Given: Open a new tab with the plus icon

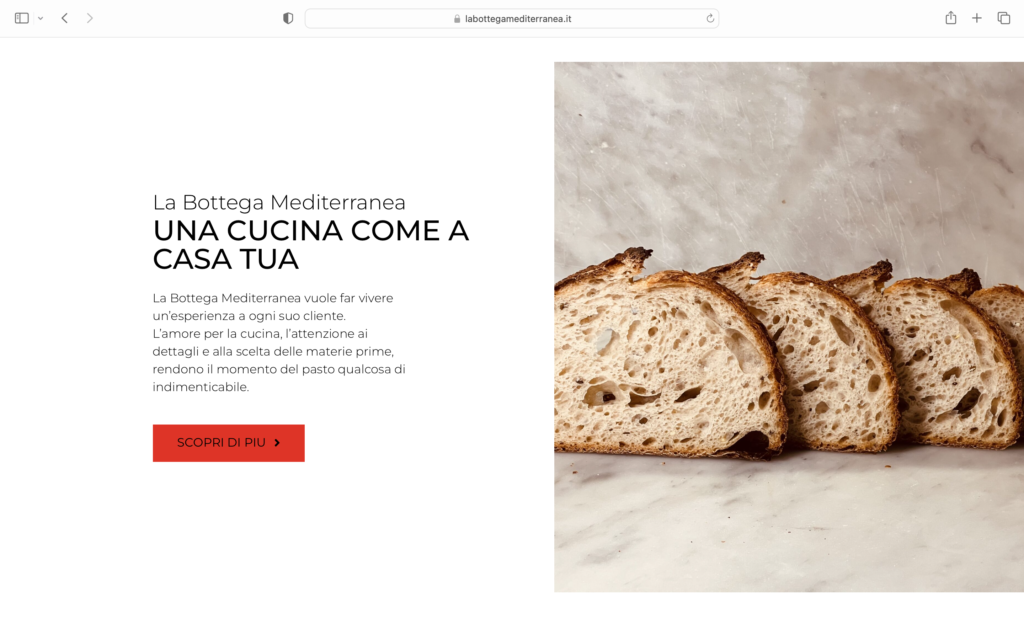Looking at the screenshot, I should pos(976,18).
